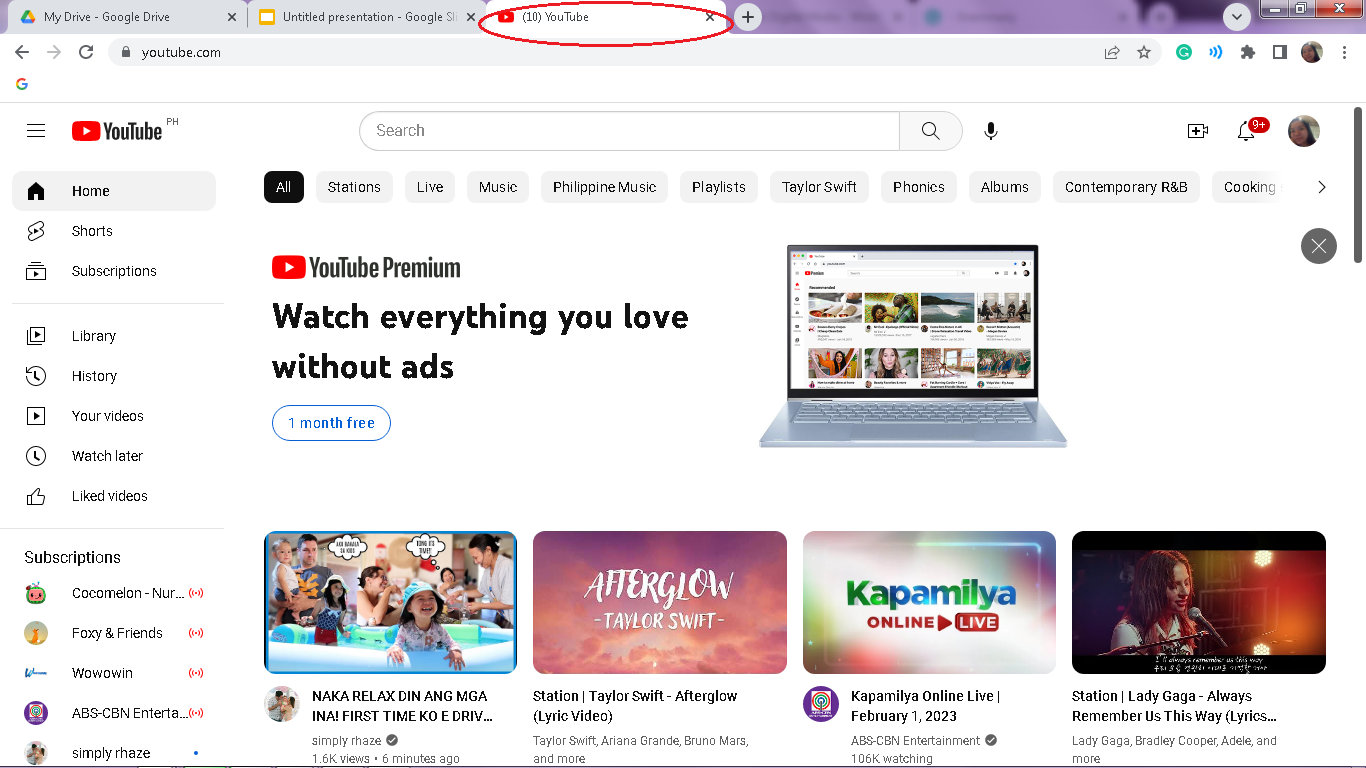Open ABS-CBN Entertainment subscription in sidebar
The width and height of the screenshot is (1366, 768).
[x=114, y=713]
